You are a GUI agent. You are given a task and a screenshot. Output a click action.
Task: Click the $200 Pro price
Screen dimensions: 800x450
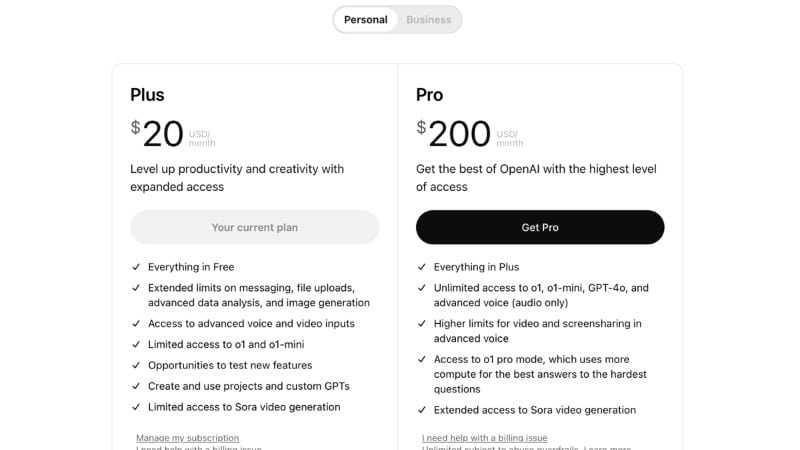point(454,134)
